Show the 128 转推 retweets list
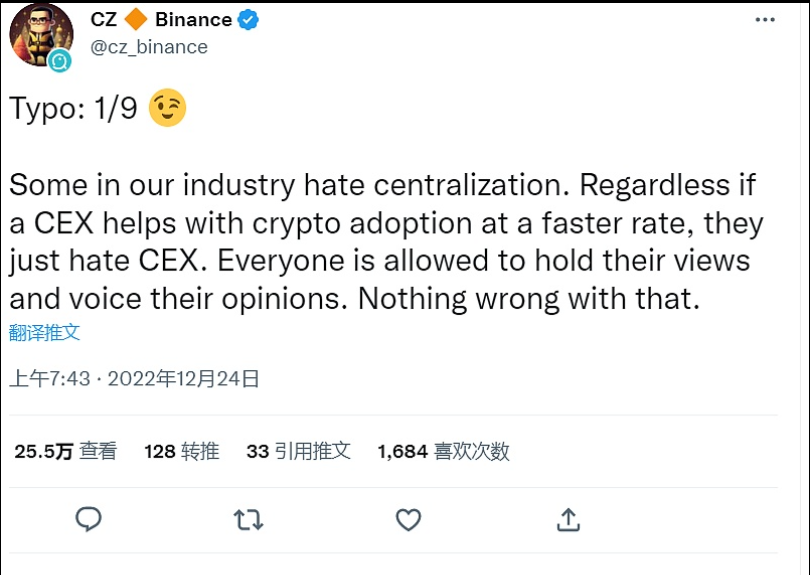This screenshot has width=810, height=575. [181, 452]
